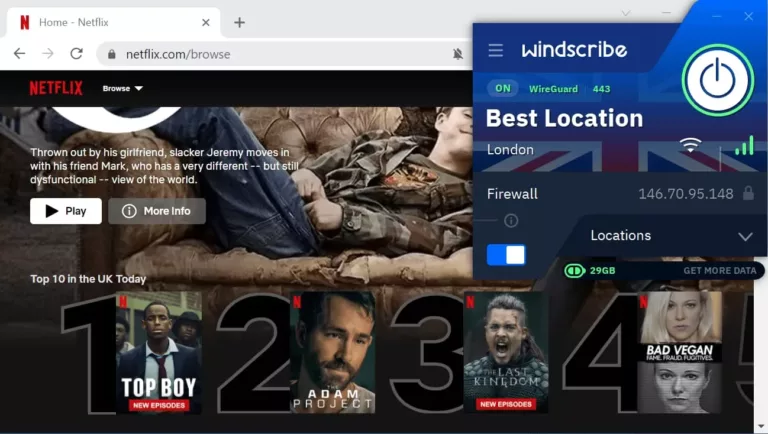Click the firewall info icon

tap(511, 221)
